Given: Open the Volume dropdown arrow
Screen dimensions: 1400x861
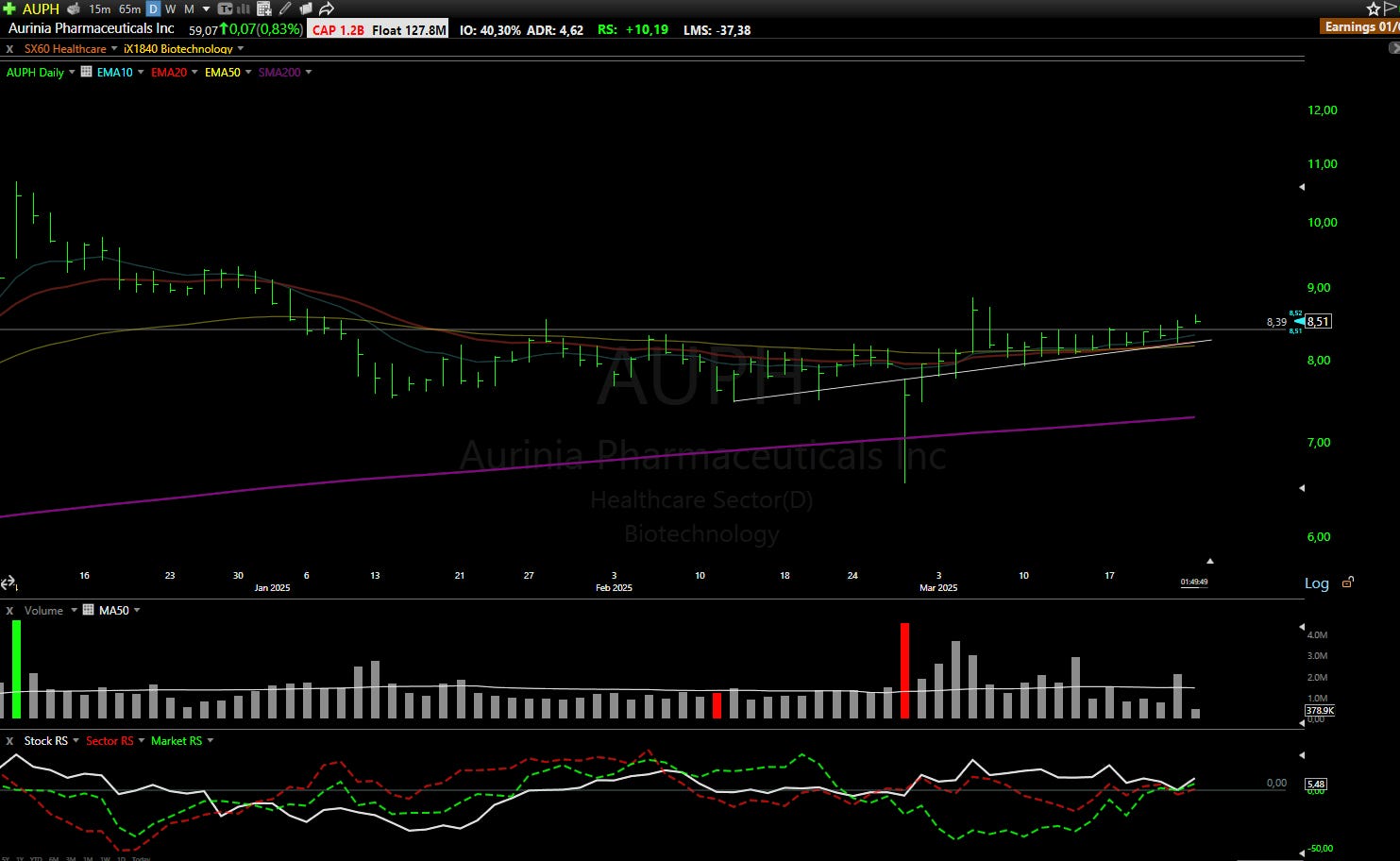Looking at the screenshot, I should (x=74, y=610).
